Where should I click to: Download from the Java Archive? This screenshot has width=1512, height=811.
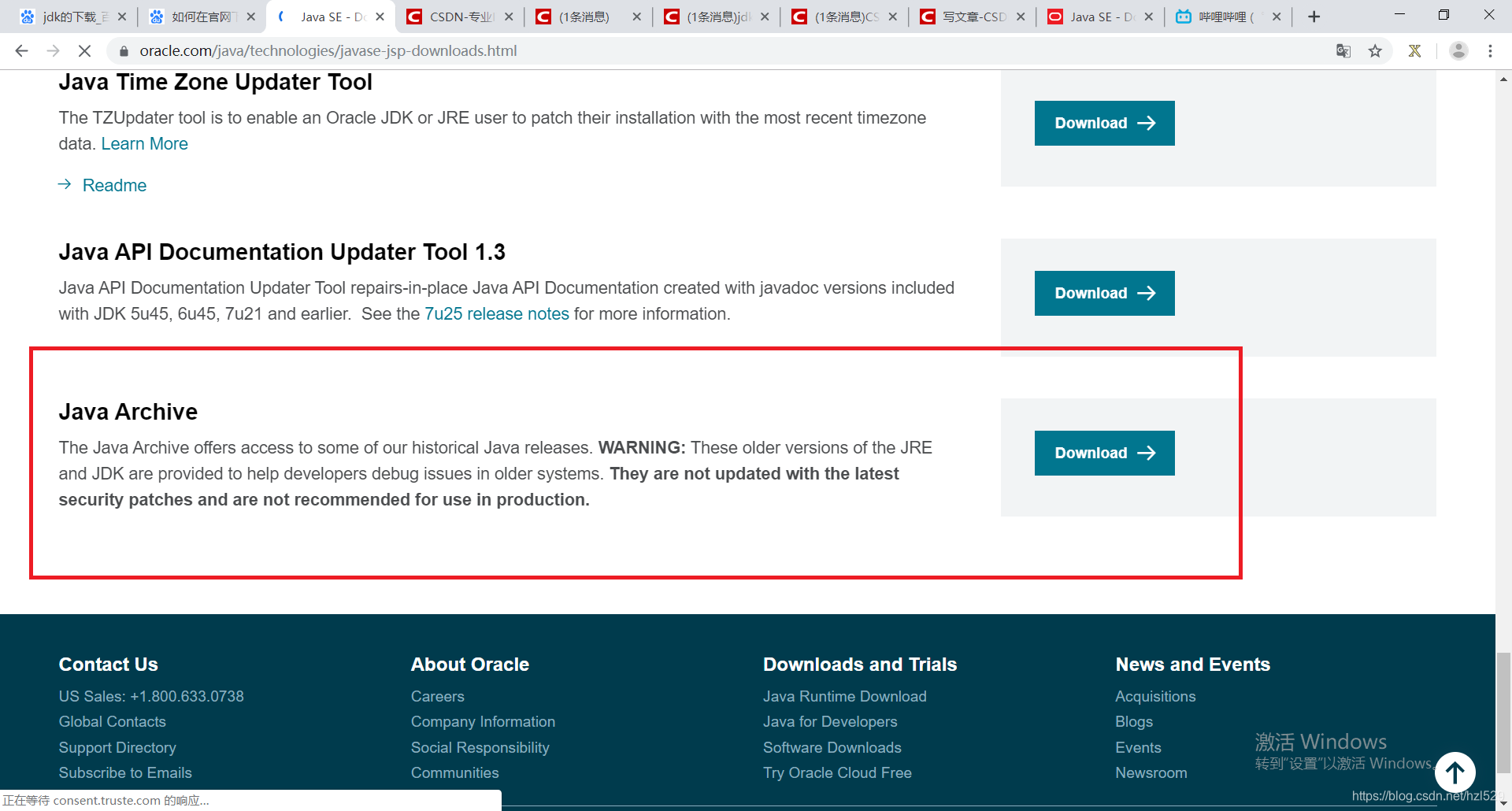pos(1104,453)
